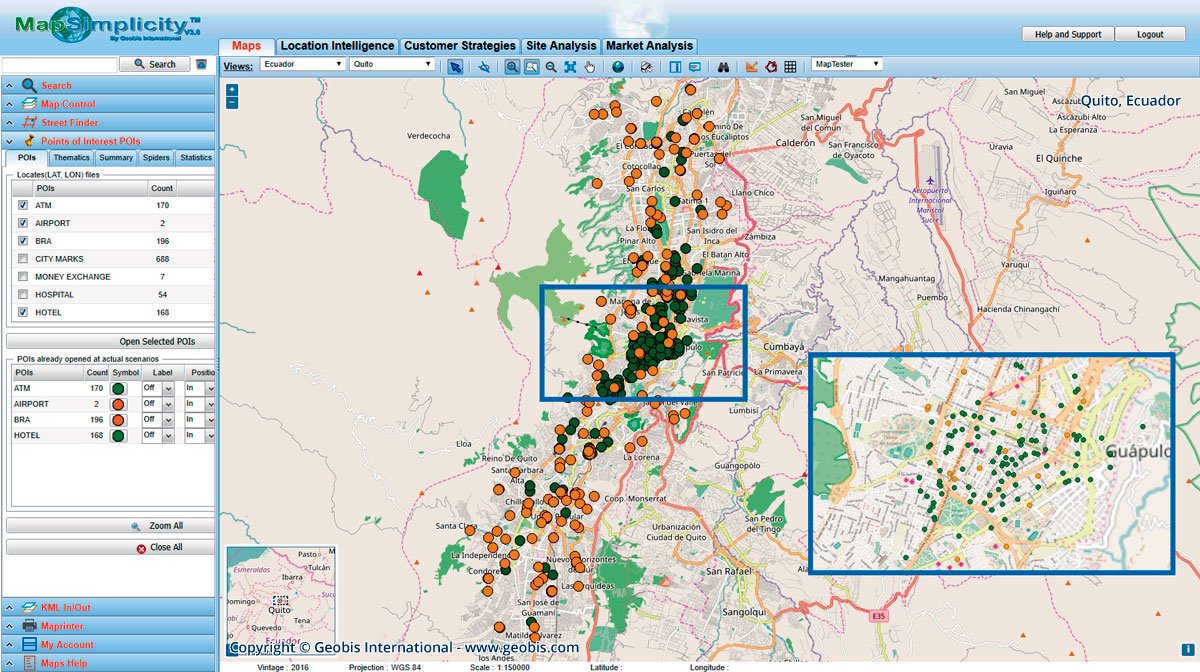This screenshot has height=672, width=1200.
Task: Check the CITY MARKS checkbox
Action: coord(23,259)
